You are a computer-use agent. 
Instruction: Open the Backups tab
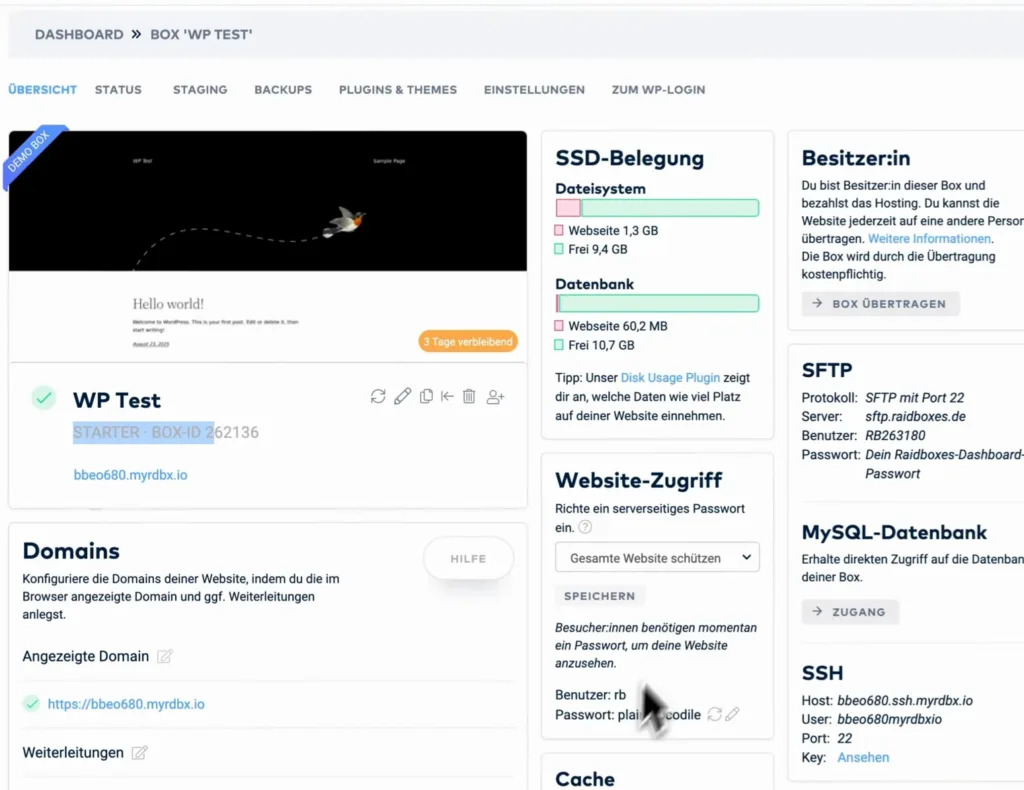tap(283, 89)
